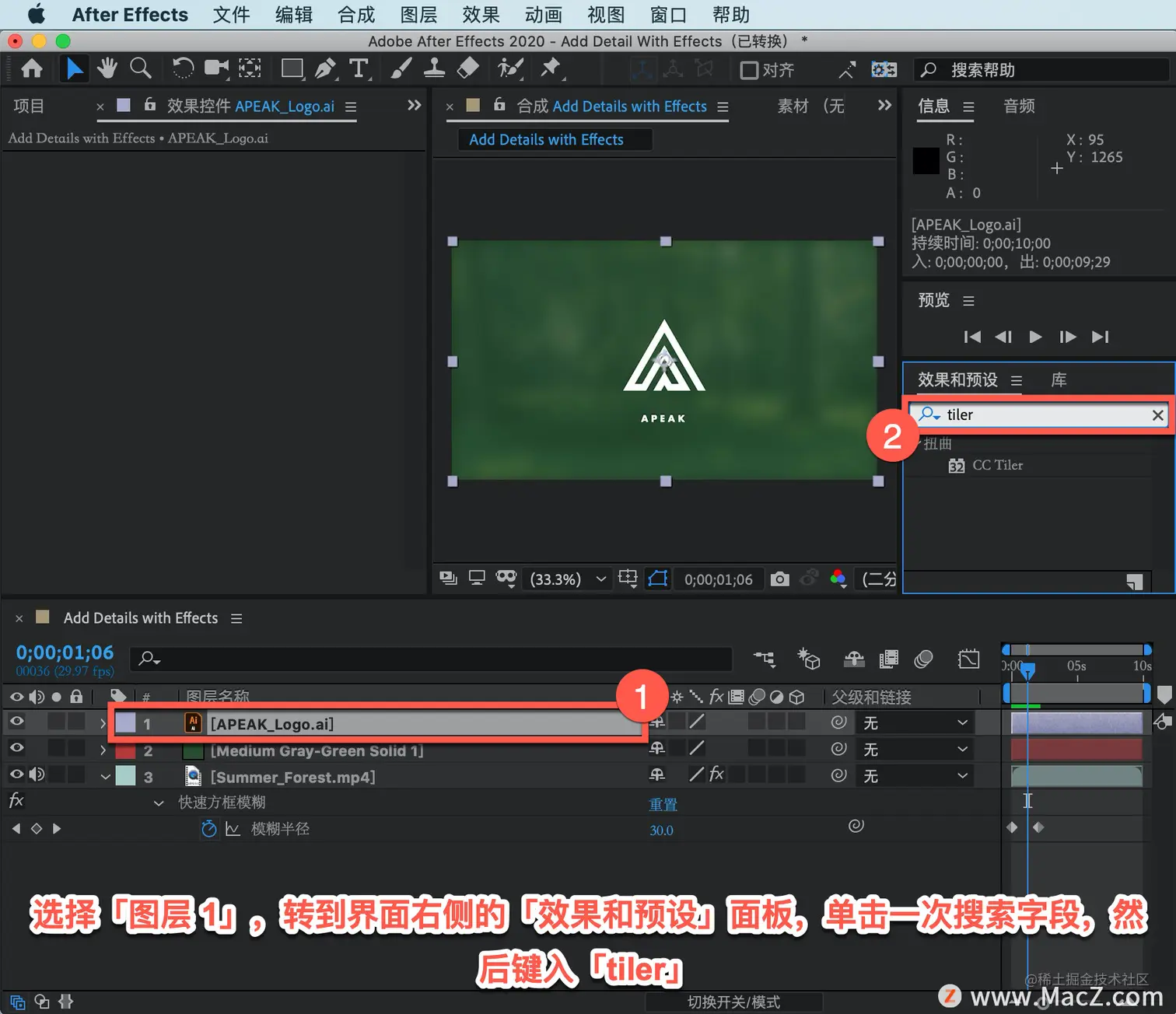The height and width of the screenshot is (1014, 1176).
Task: Jump to first frame in preview
Action: point(972,337)
